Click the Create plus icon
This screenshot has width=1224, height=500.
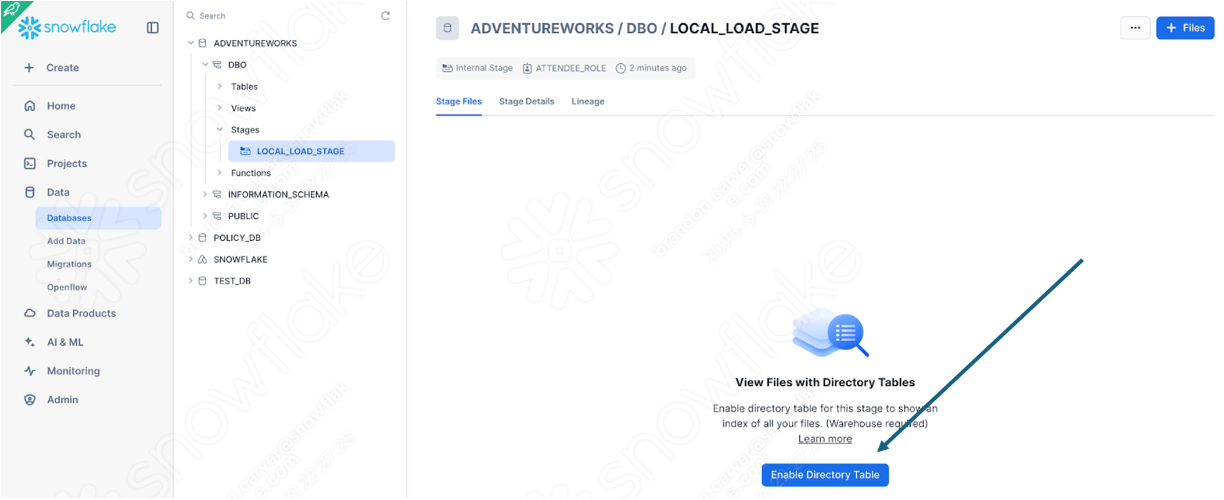point(29,68)
